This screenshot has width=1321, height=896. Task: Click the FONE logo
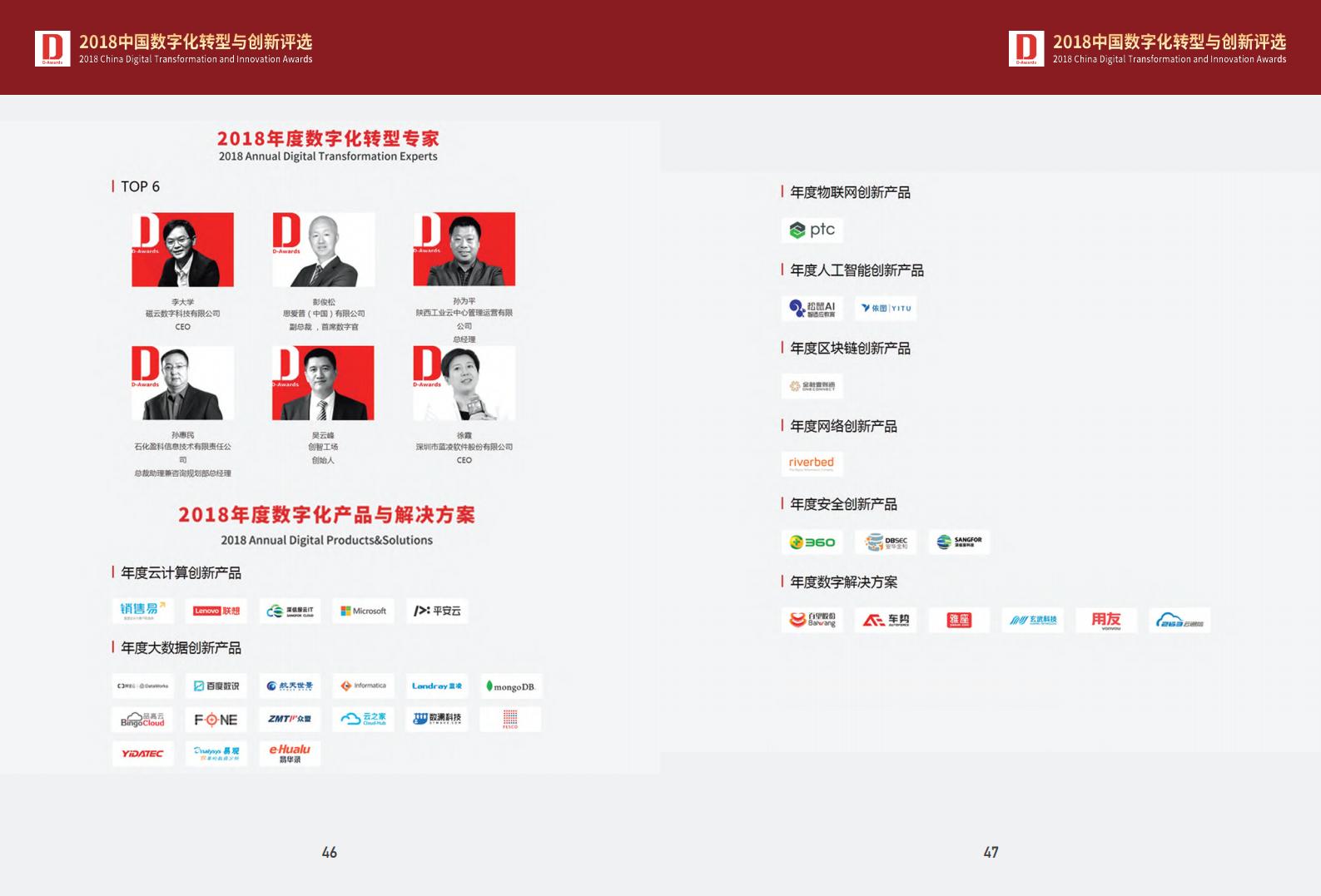tap(216, 720)
